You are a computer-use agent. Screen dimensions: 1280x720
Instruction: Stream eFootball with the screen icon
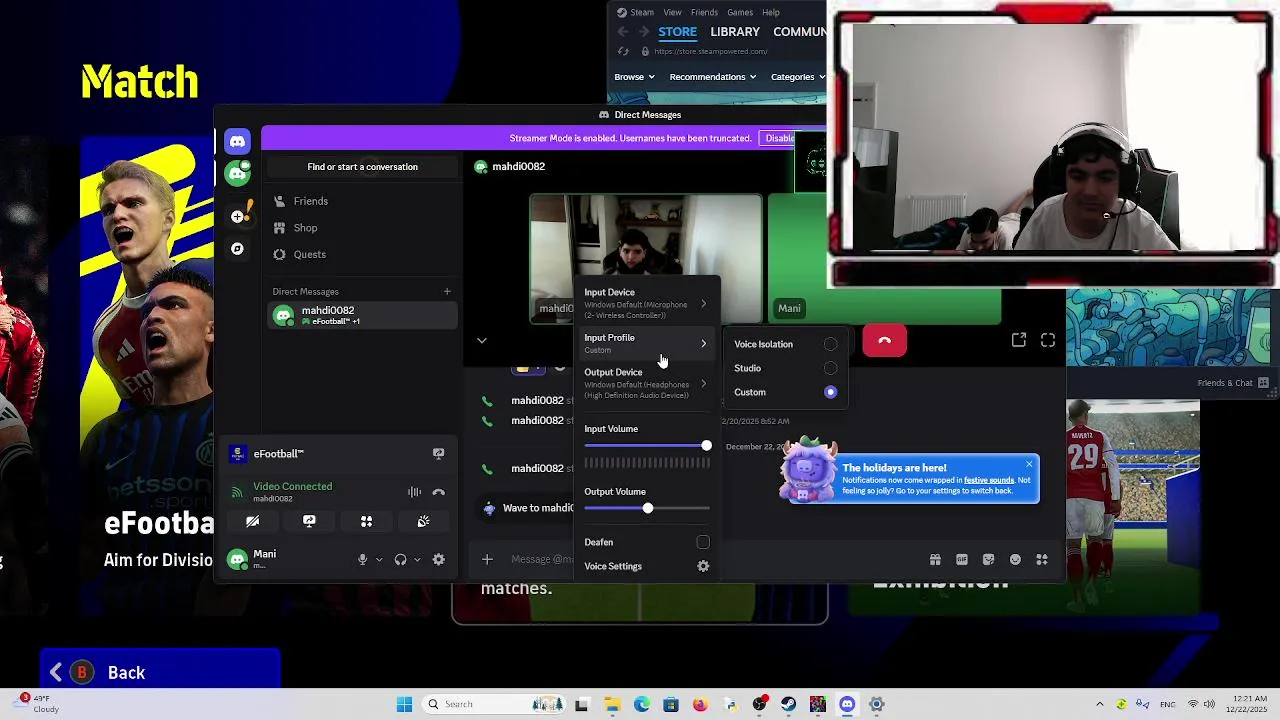[438, 454]
